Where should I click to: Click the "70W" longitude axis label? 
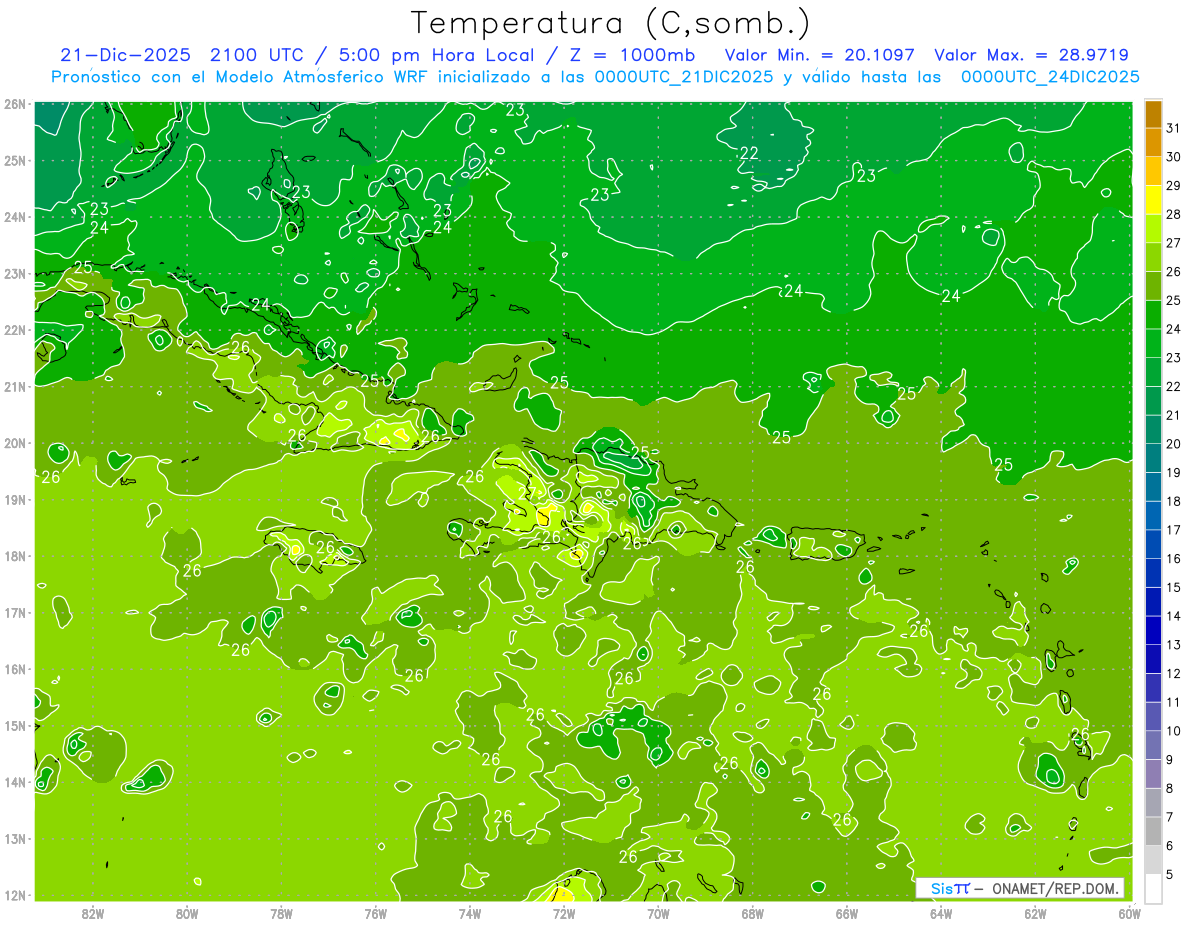[x=658, y=913]
